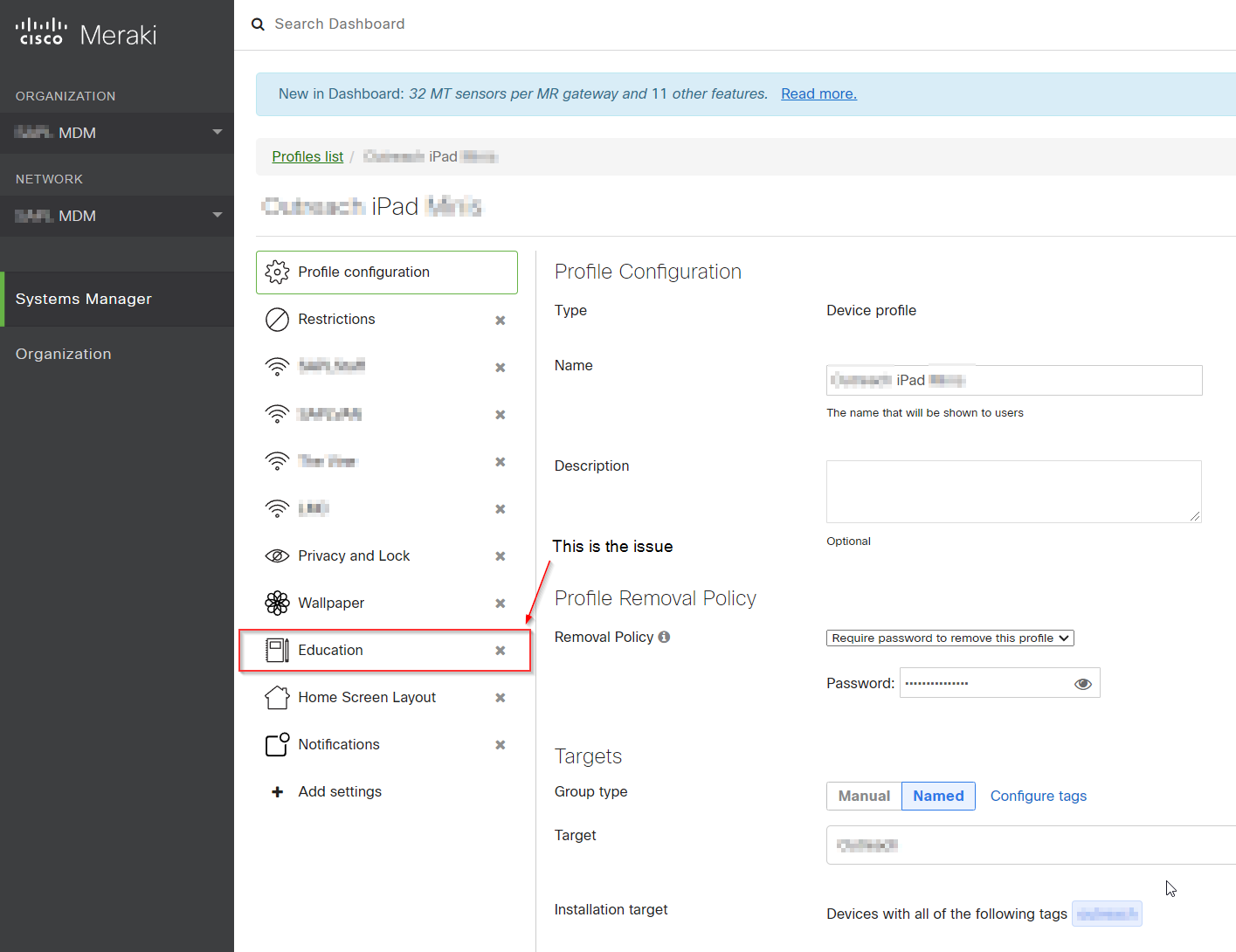Screen dimensions: 1236x952
Task: Reveal the removal policy password
Action: coord(1083,683)
